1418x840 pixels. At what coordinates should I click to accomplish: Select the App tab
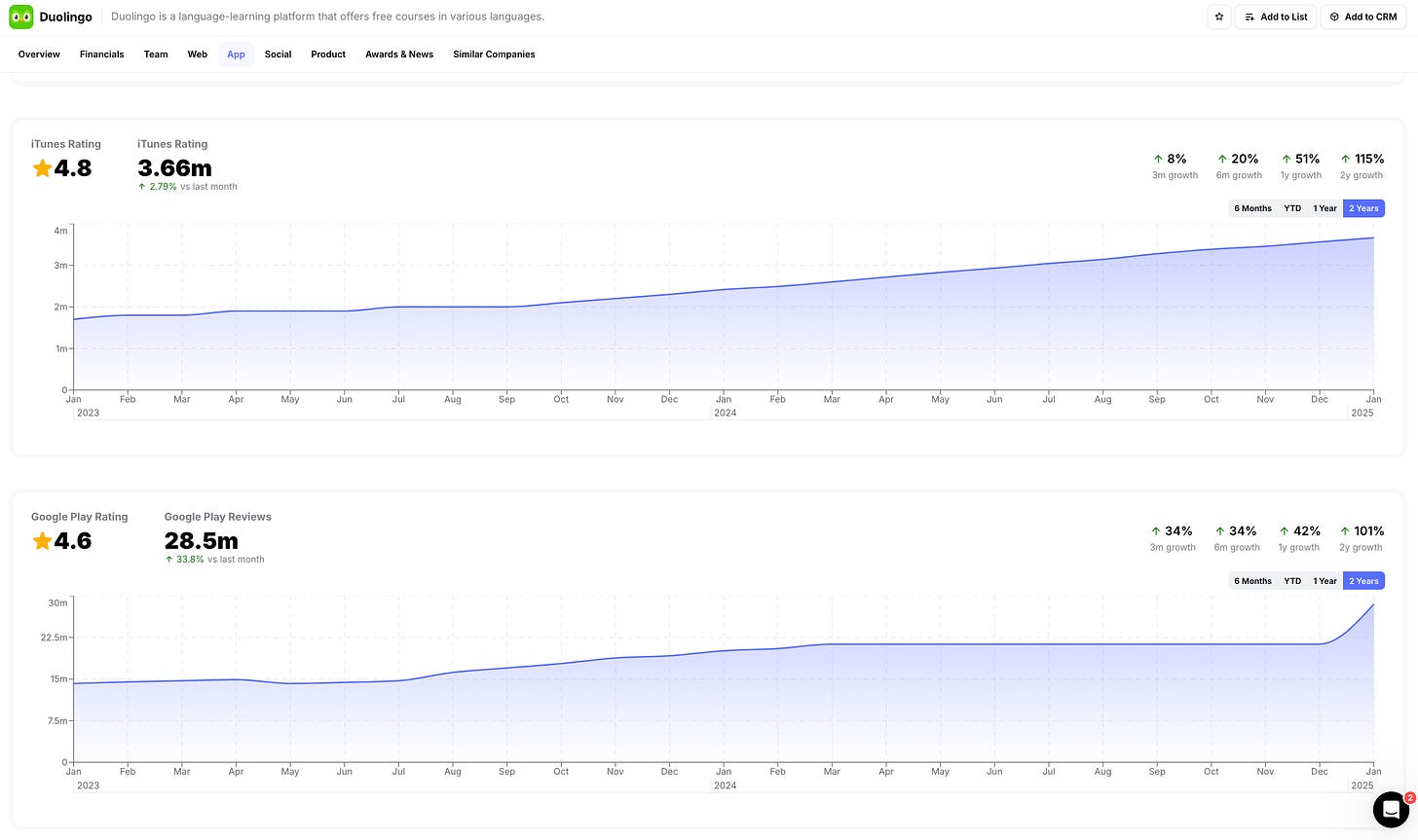pos(236,55)
